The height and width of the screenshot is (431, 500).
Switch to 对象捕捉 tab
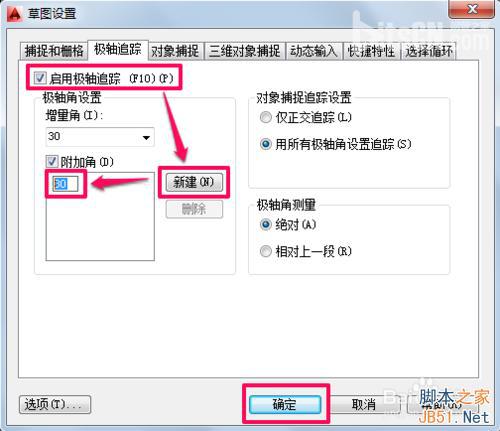coord(175,51)
